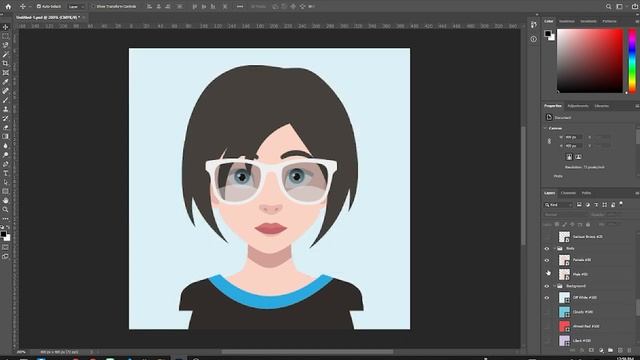Collapse the Body group
The height and width of the screenshot is (360, 640).
[555, 249]
